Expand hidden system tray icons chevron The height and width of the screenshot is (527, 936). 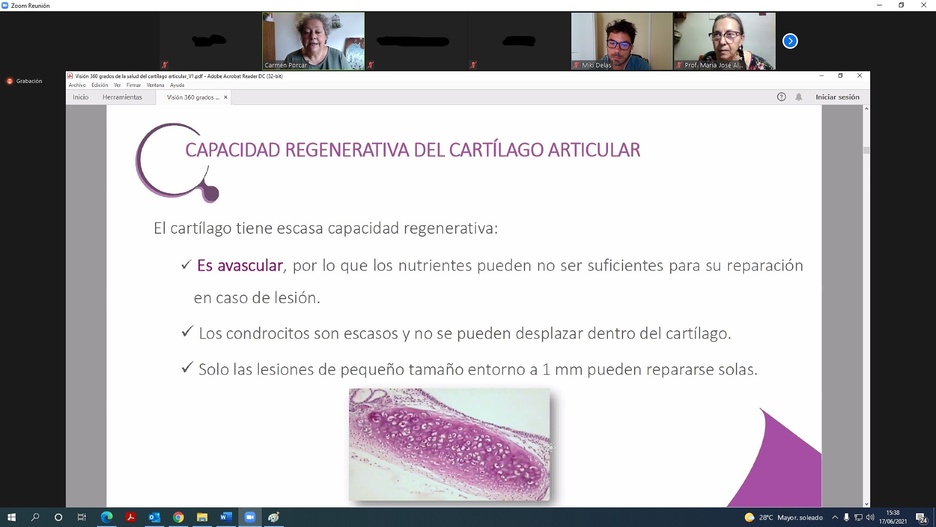(x=835, y=517)
